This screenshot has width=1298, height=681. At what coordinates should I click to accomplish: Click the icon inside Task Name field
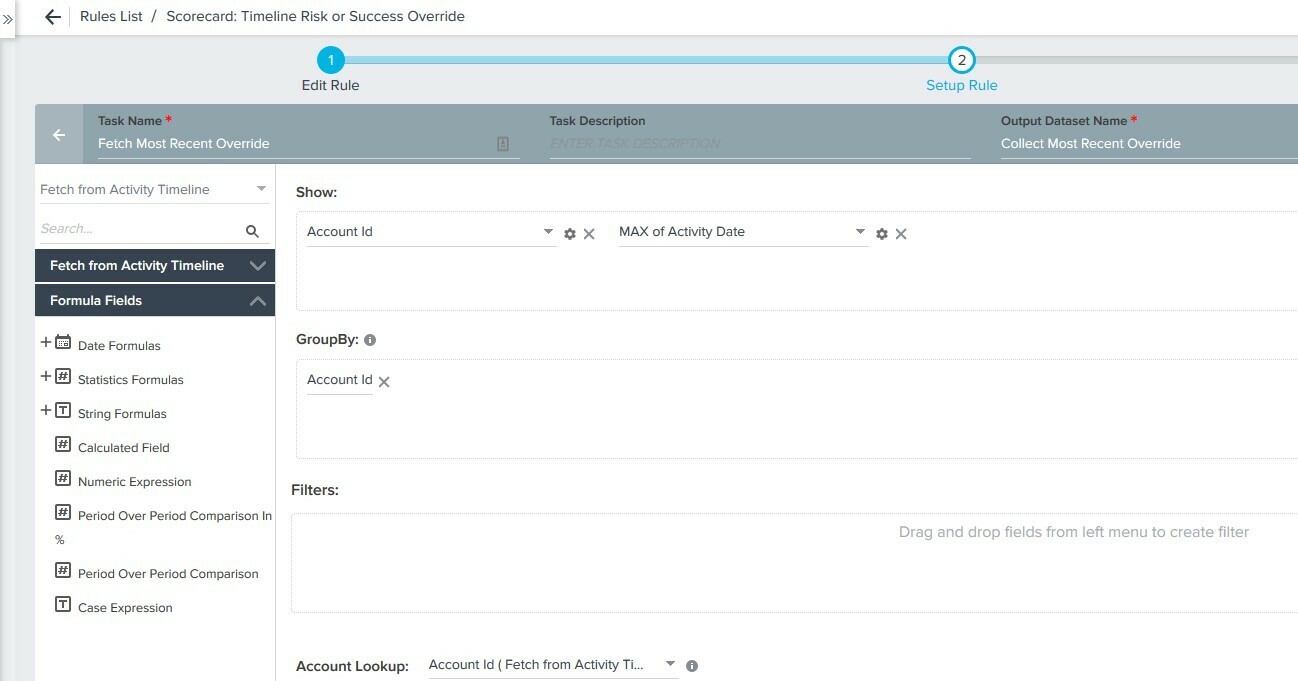[x=503, y=144]
